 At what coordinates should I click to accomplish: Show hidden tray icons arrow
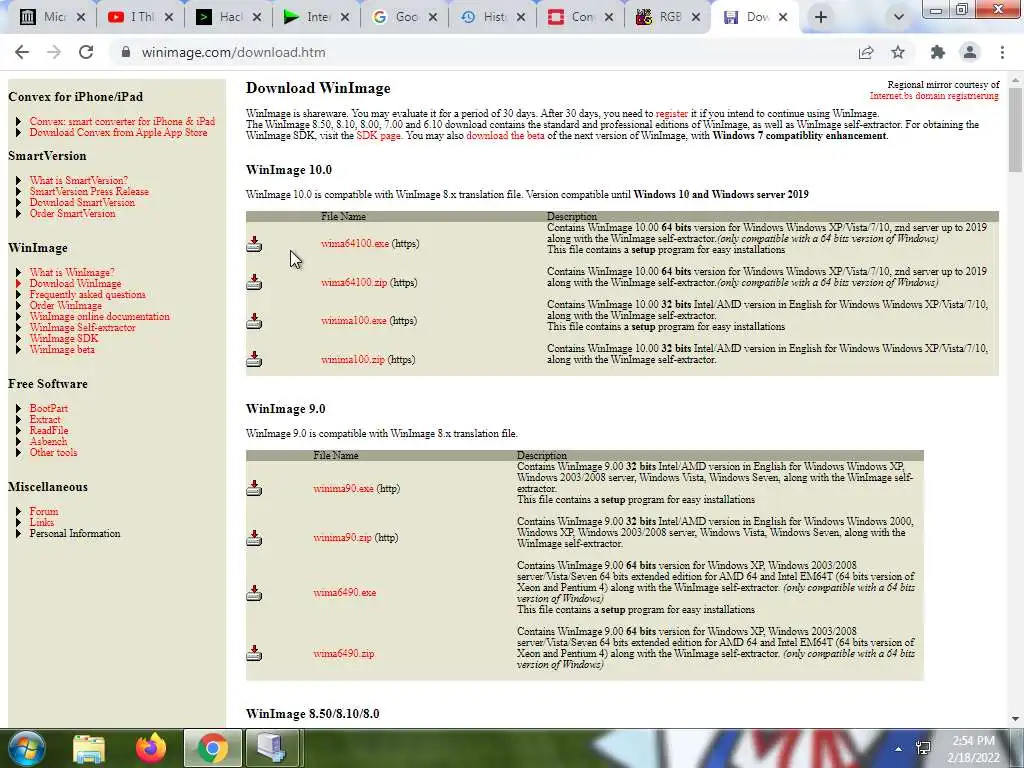(899, 749)
